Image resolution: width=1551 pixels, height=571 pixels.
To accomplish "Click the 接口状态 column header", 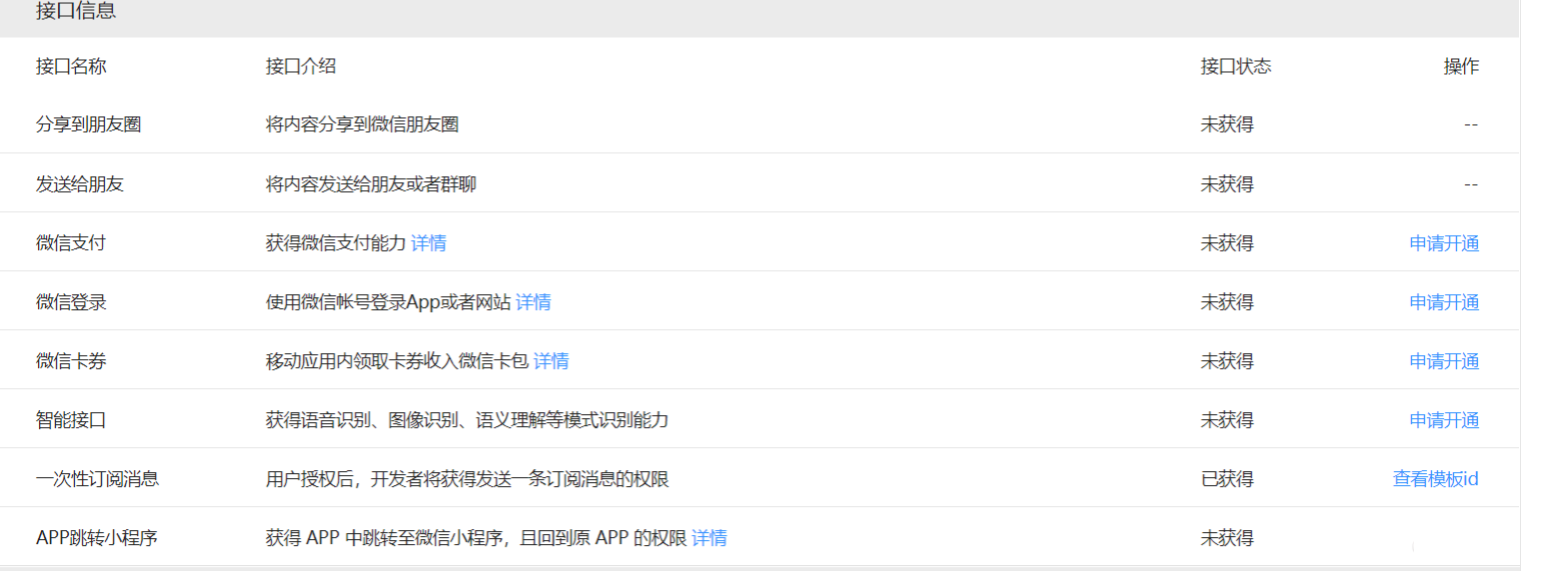I will pos(1236,67).
